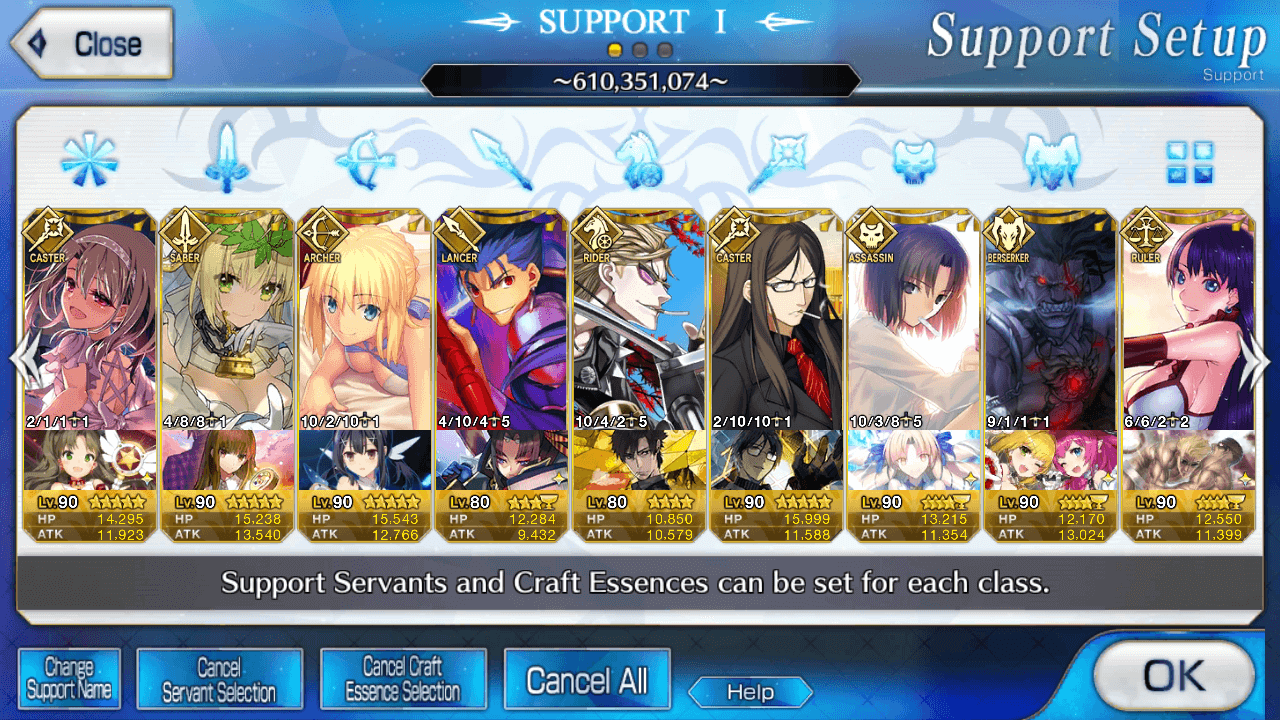The width and height of the screenshot is (1280, 720).
Task: Confirm setup with OK button
Action: pos(1173,677)
